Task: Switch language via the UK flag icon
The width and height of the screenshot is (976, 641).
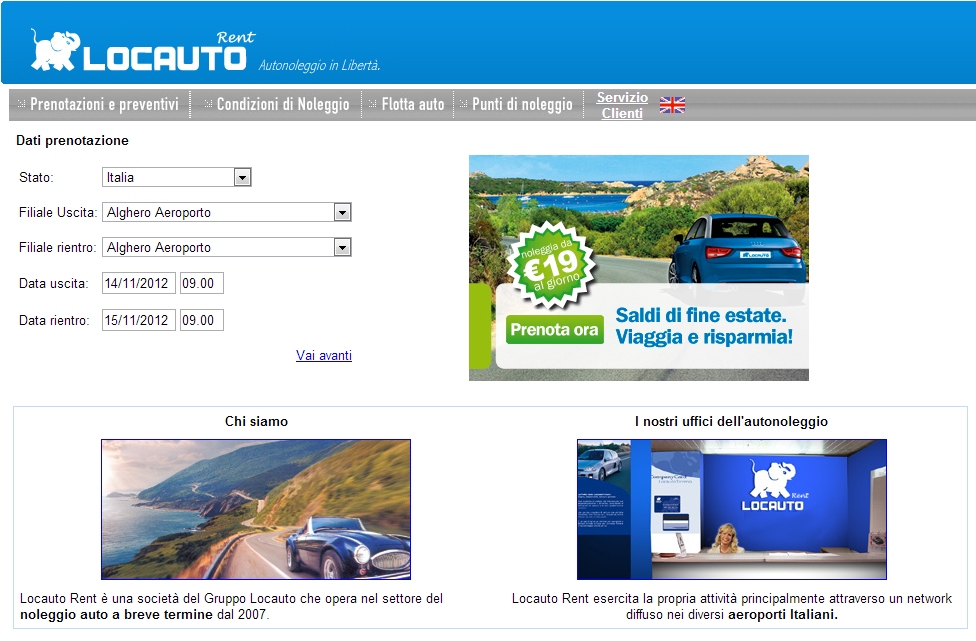Action: (x=672, y=105)
